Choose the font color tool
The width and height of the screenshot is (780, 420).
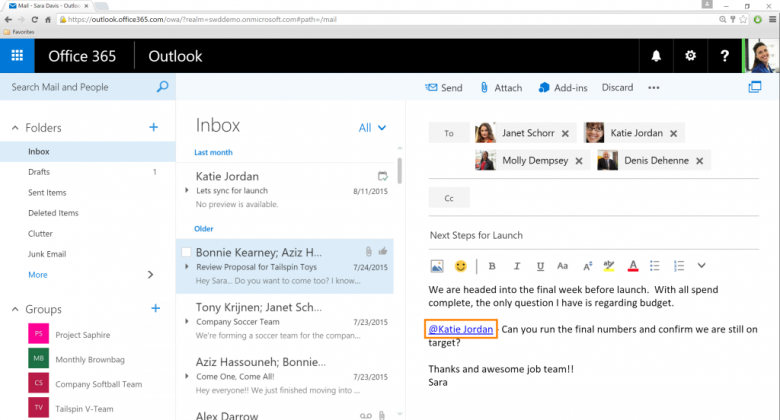pyautogui.click(x=632, y=266)
